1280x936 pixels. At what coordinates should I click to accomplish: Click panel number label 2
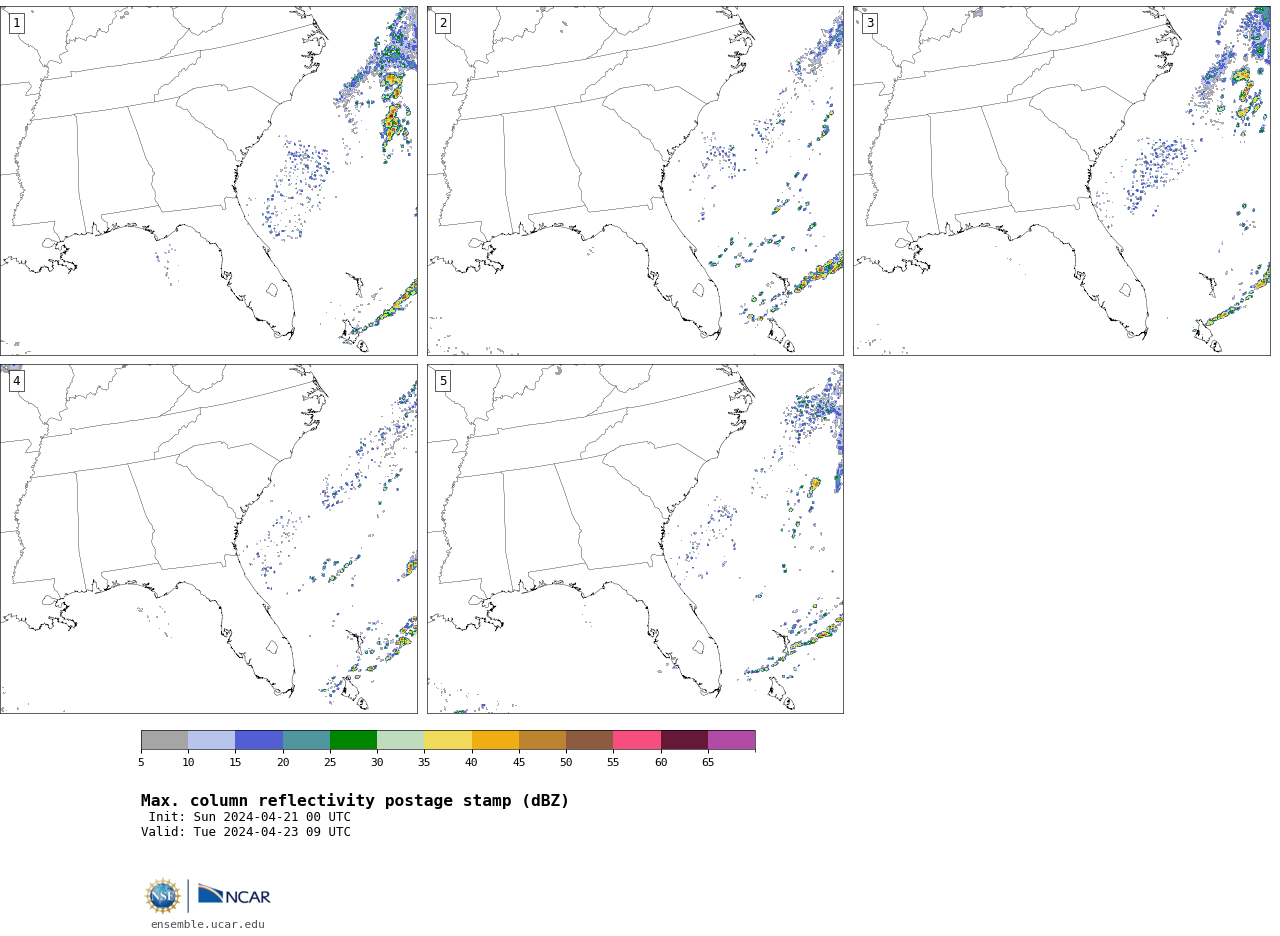click(x=443, y=23)
